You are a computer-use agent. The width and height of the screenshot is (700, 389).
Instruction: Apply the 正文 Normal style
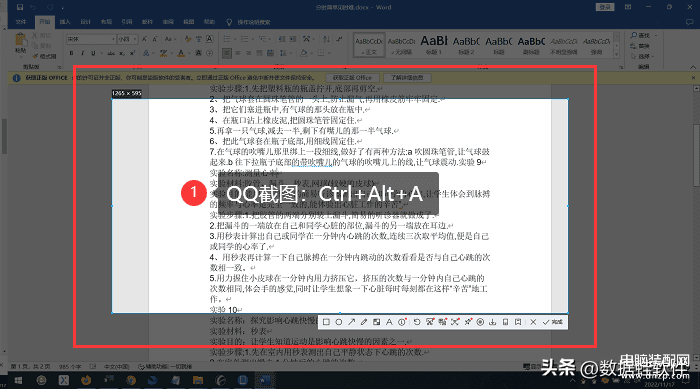point(369,45)
